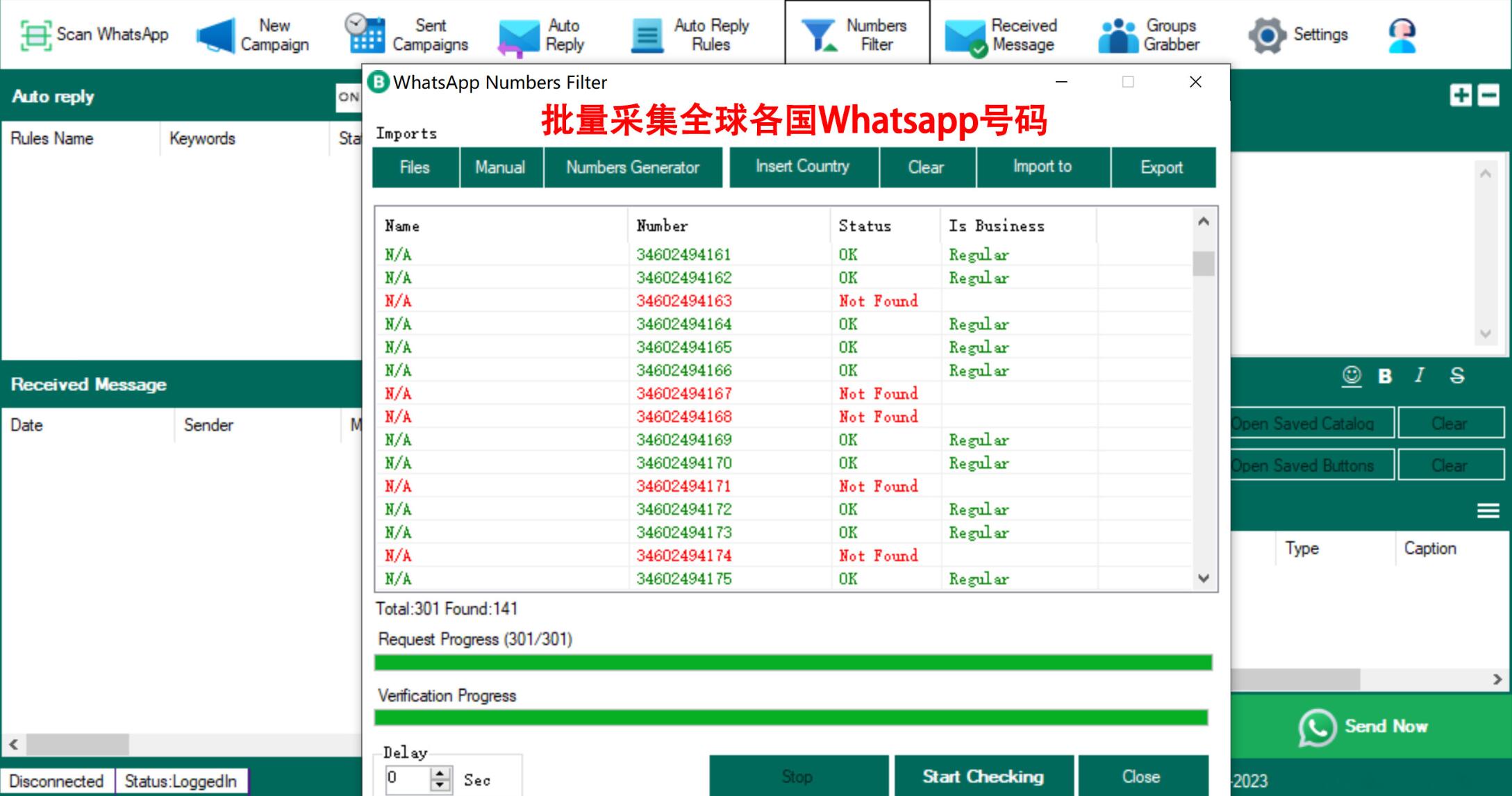This screenshot has height=796, width=1512.
Task: Click the New Campaign megaphone icon
Action: click(215, 35)
